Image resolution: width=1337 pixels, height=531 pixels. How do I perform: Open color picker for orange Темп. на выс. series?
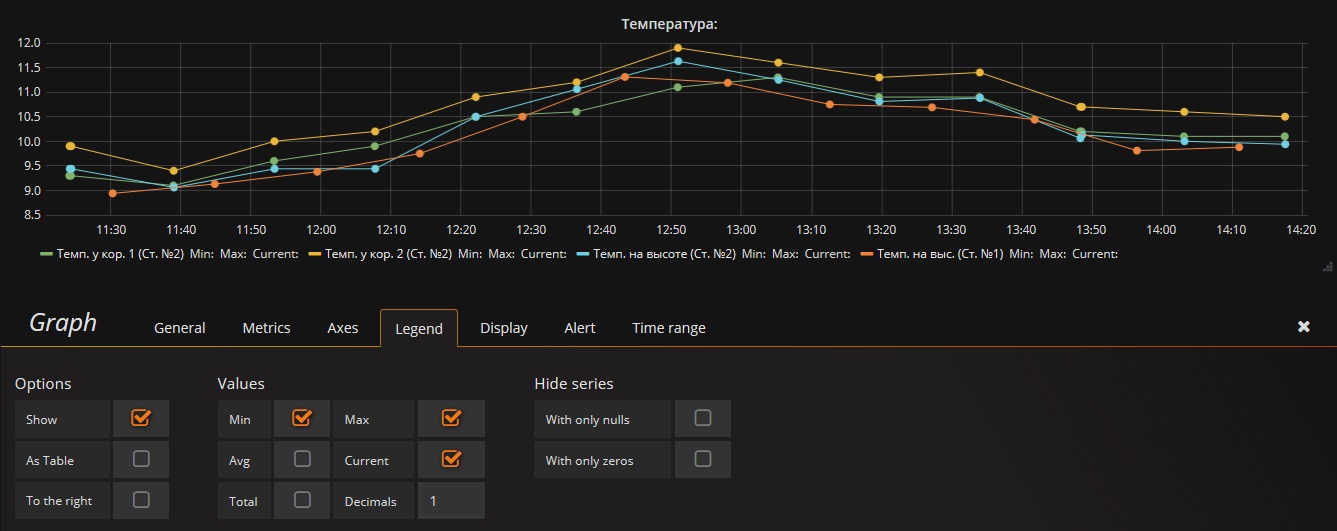[866, 254]
